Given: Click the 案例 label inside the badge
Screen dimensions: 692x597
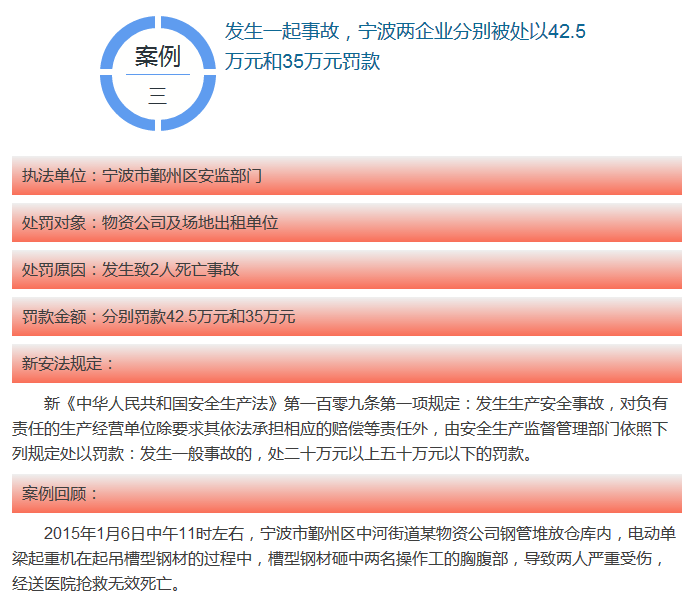Looking at the screenshot, I should tap(157, 57).
